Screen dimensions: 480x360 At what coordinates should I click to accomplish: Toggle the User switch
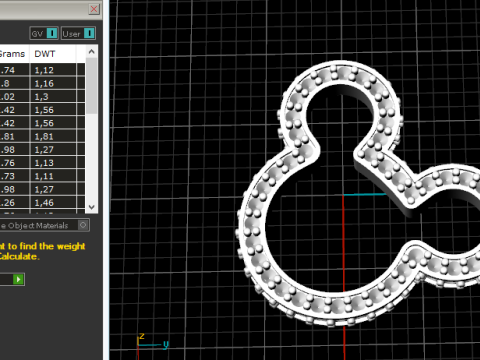78,33
